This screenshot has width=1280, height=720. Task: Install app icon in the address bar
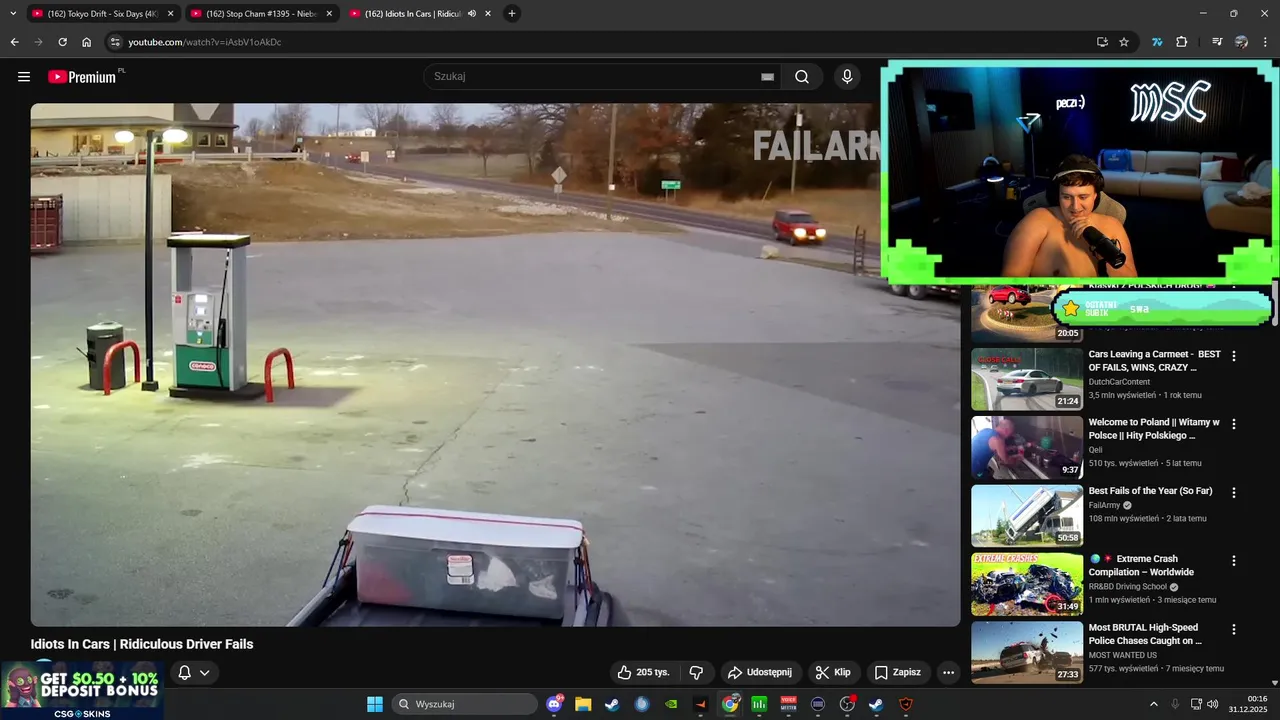pos(1102,42)
